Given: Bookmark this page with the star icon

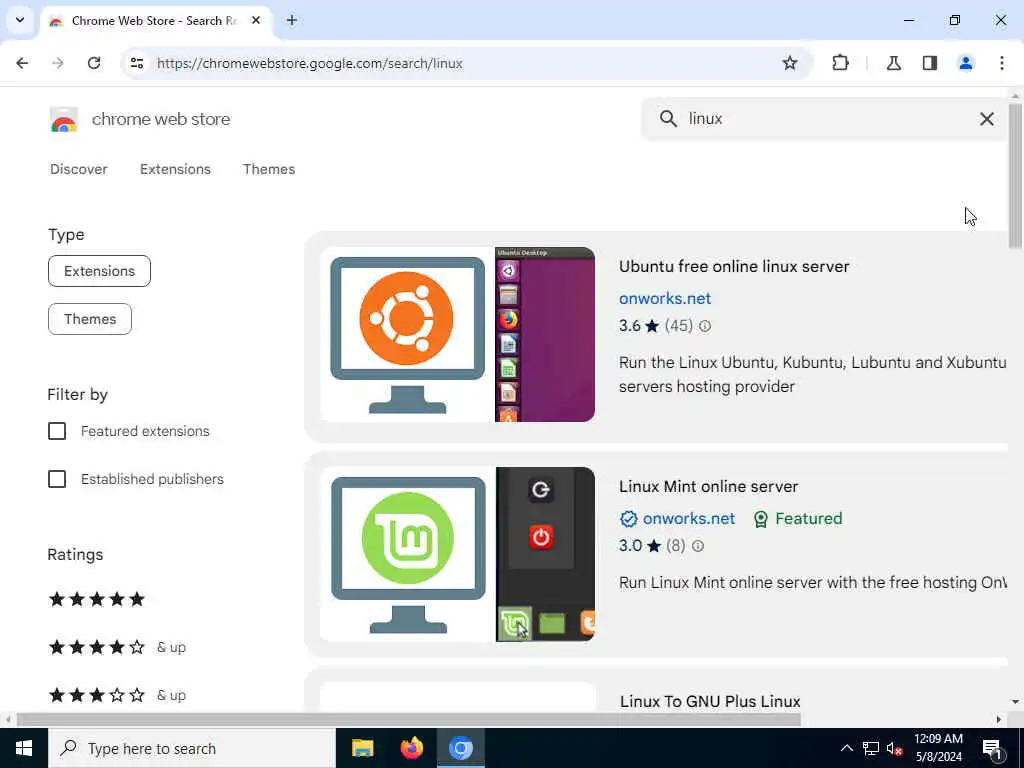Looking at the screenshot, I should 790,63.
